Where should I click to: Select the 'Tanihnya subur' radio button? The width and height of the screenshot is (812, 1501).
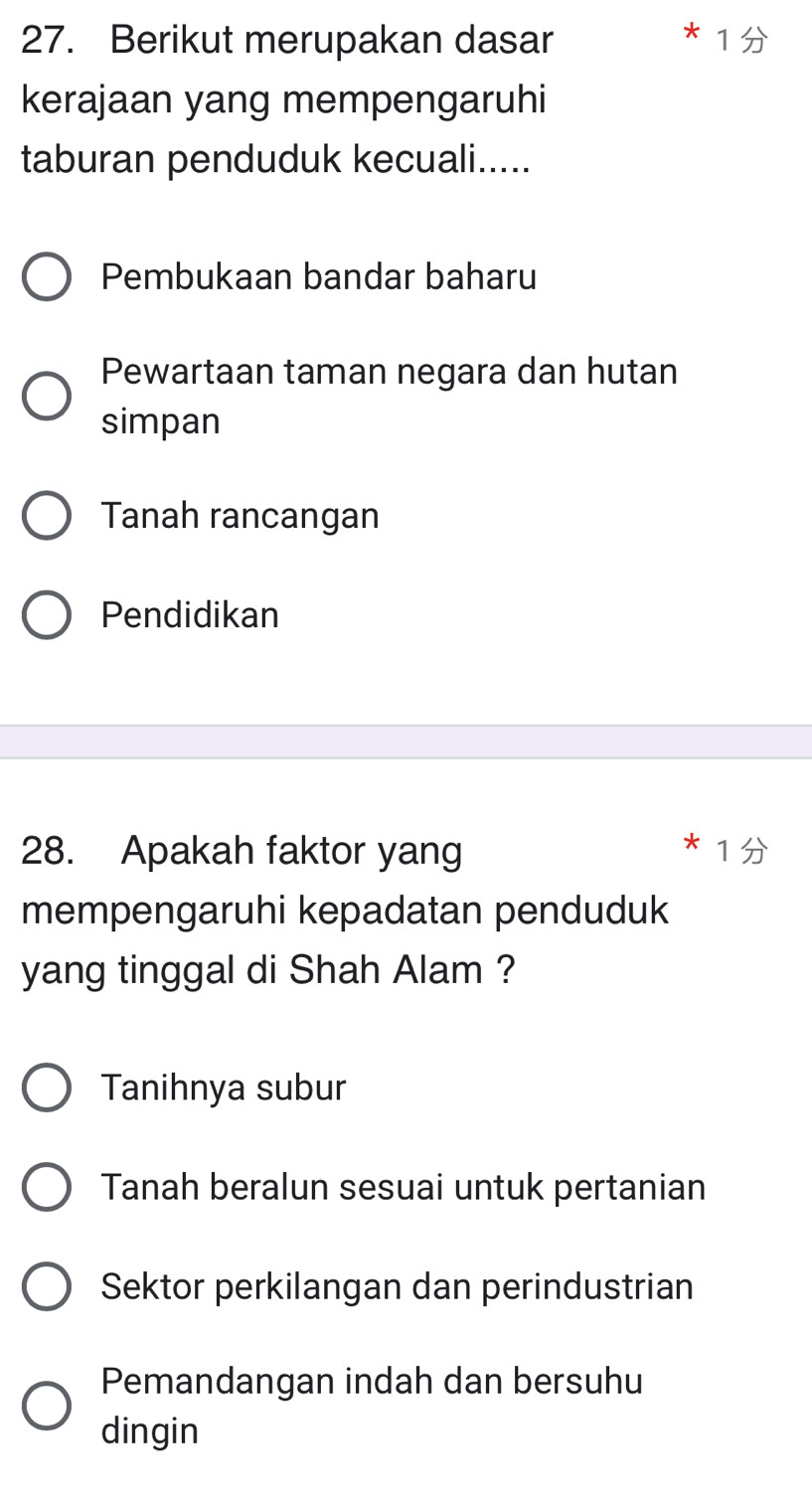point(47,1088)
